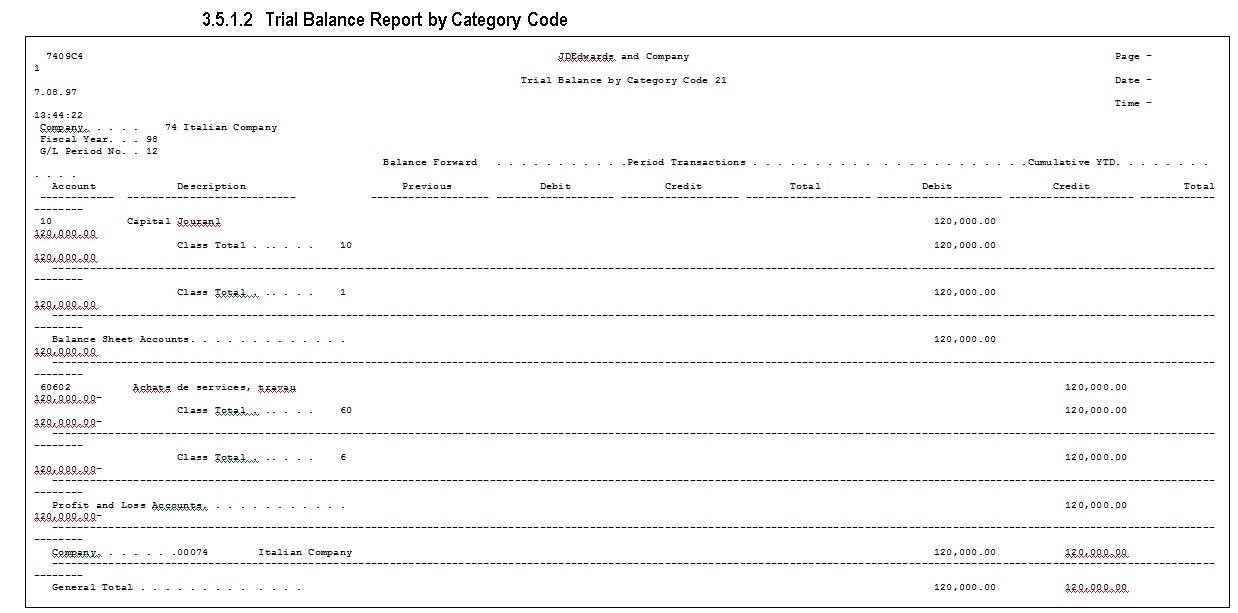Click the heading "Trial Balance Report by Category Code"
This screenshot has width=1238, height=613.
click(416, 20)
